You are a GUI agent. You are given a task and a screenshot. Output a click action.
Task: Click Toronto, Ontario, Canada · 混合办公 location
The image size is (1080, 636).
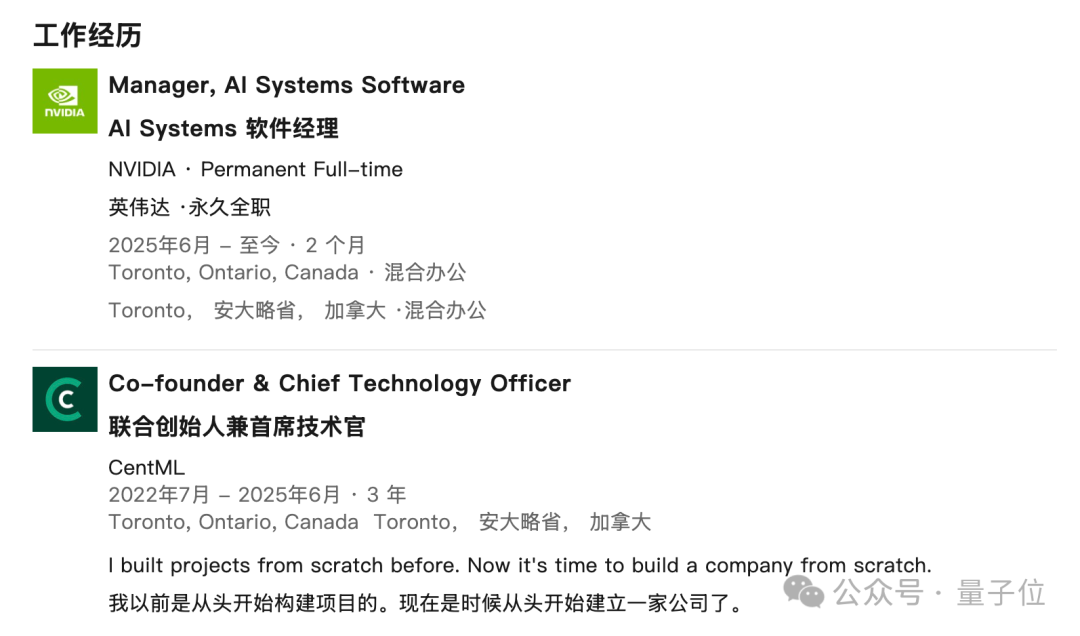tap(287, 272)
